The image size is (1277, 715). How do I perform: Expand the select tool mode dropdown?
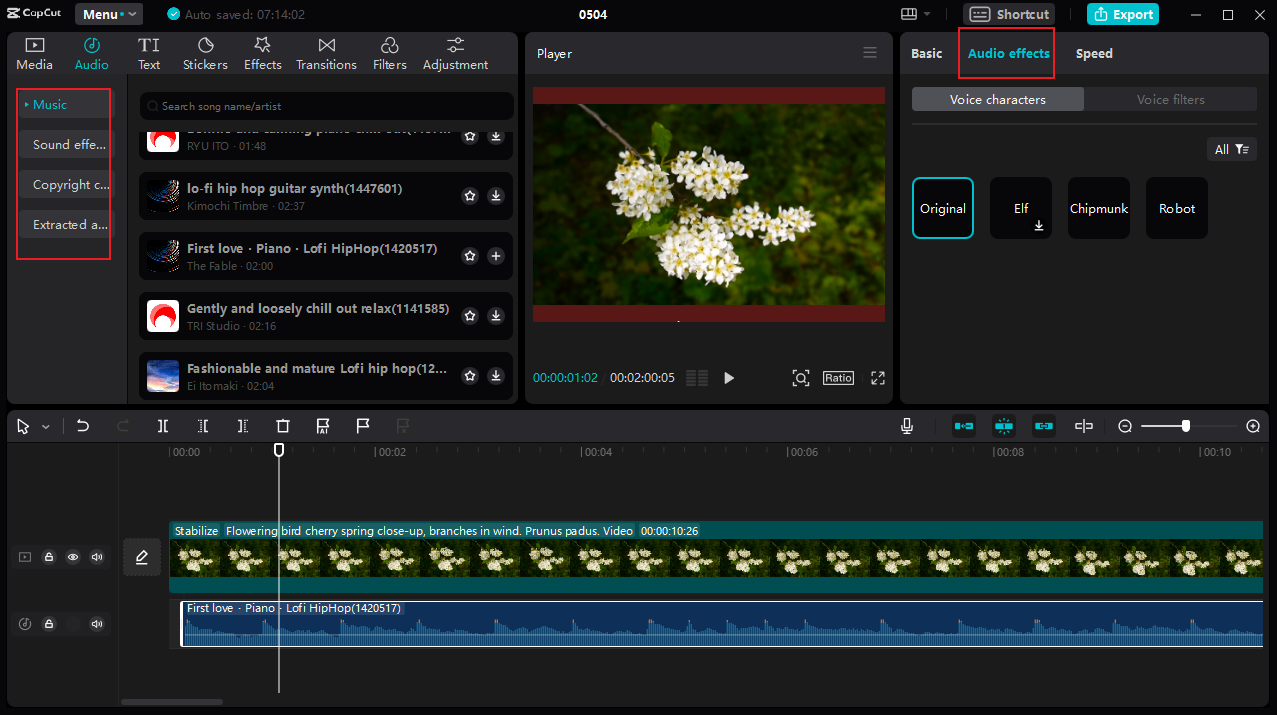[46, 427]
